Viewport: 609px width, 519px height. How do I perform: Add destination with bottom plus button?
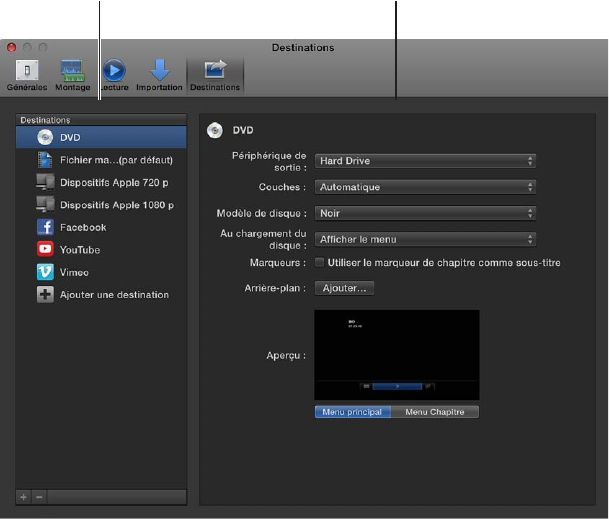pos(24,497)
